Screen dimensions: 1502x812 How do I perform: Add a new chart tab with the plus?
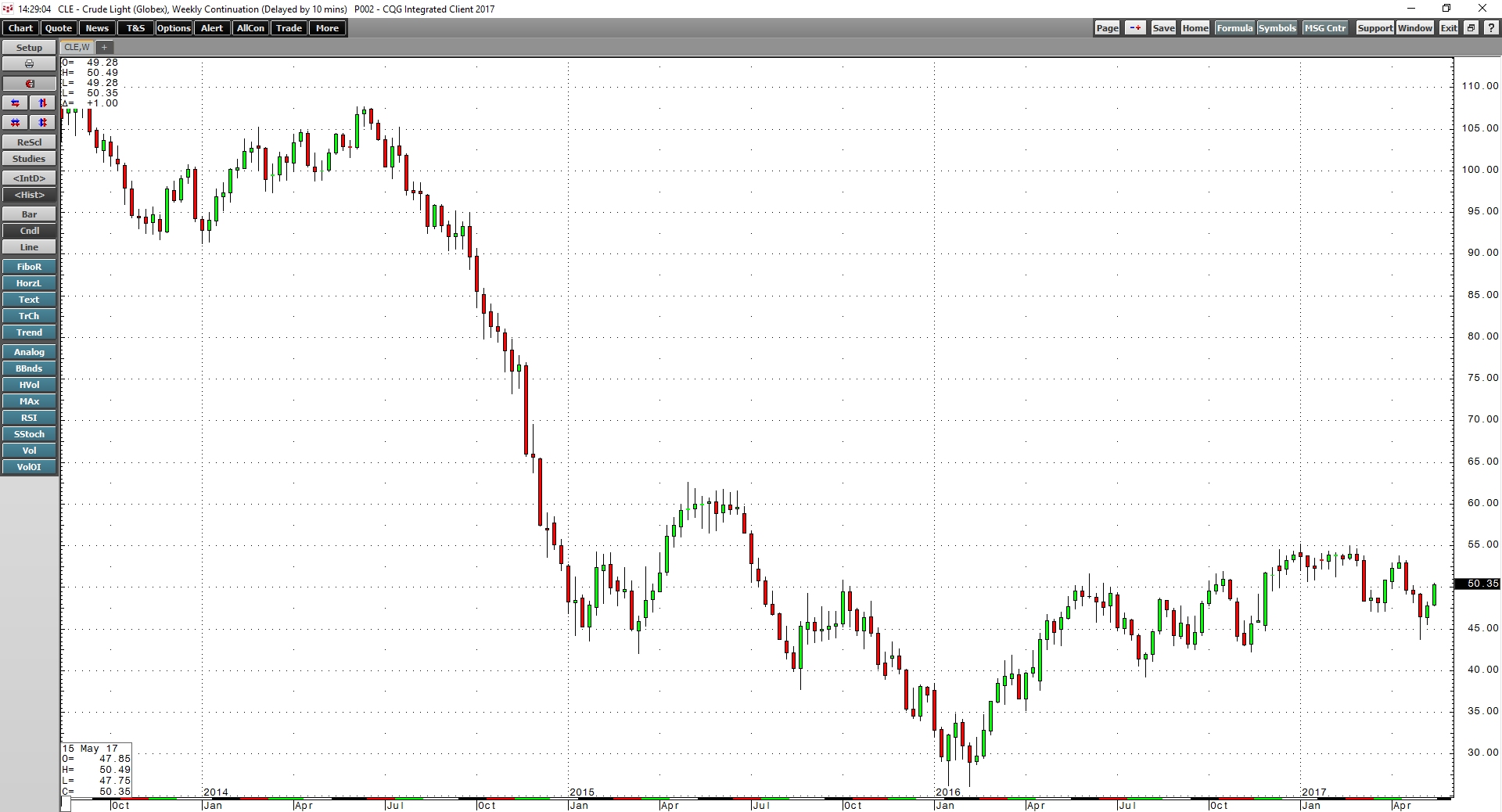click(x=104, y=47)
